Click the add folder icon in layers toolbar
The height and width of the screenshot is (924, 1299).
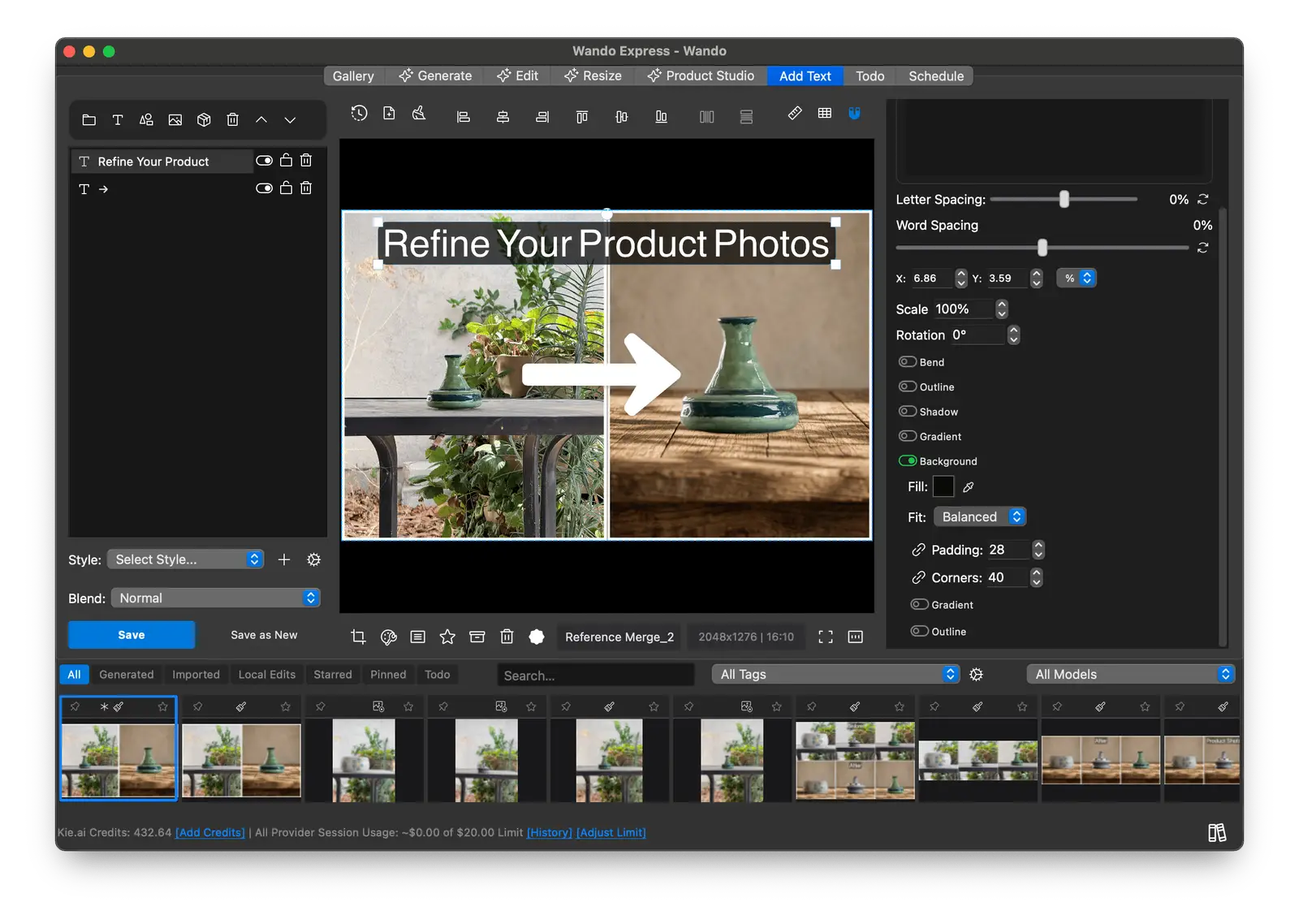tap(89, 120)
